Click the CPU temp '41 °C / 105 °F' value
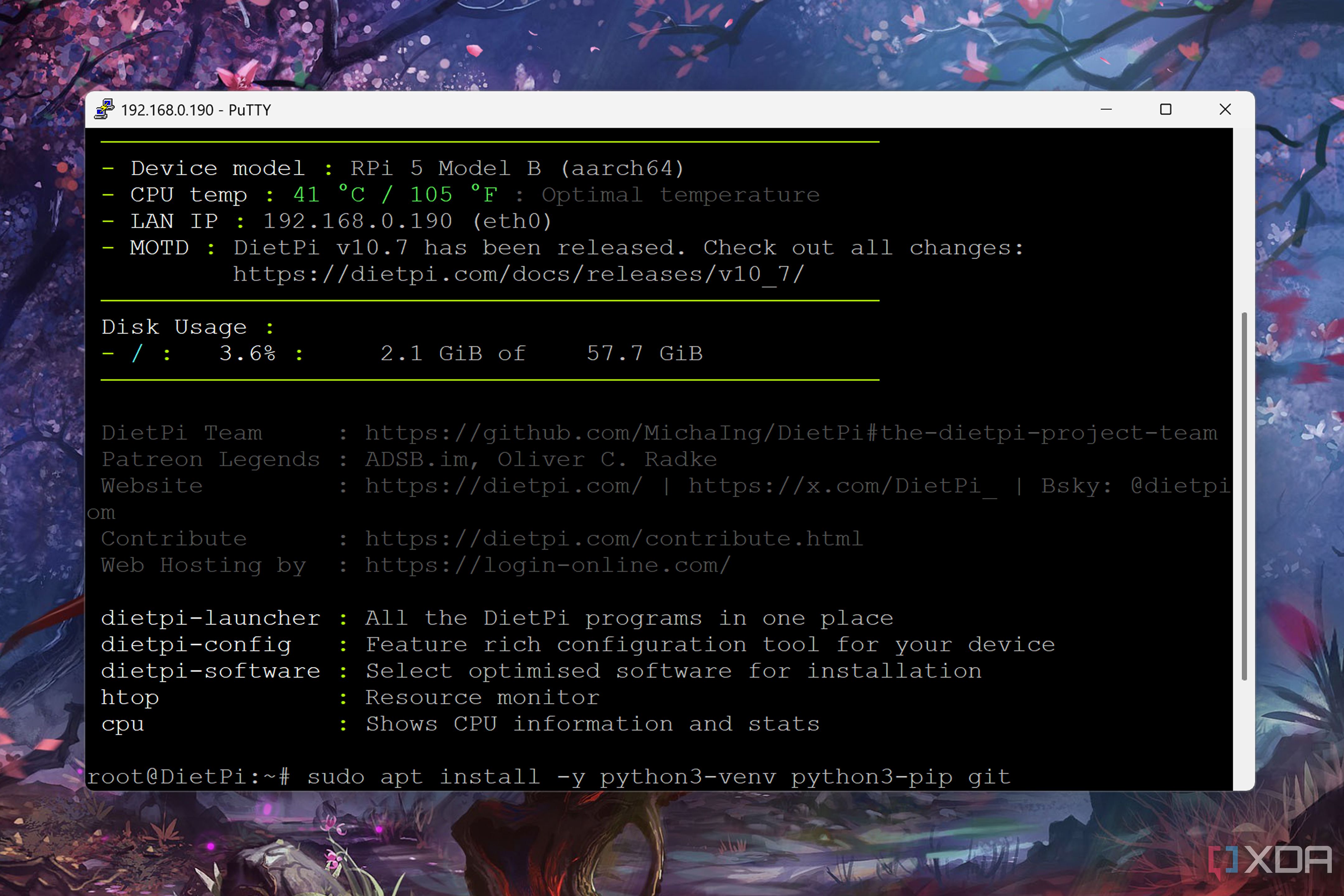The height and width of the screenshot is (896, 1344). click(395, 195)
